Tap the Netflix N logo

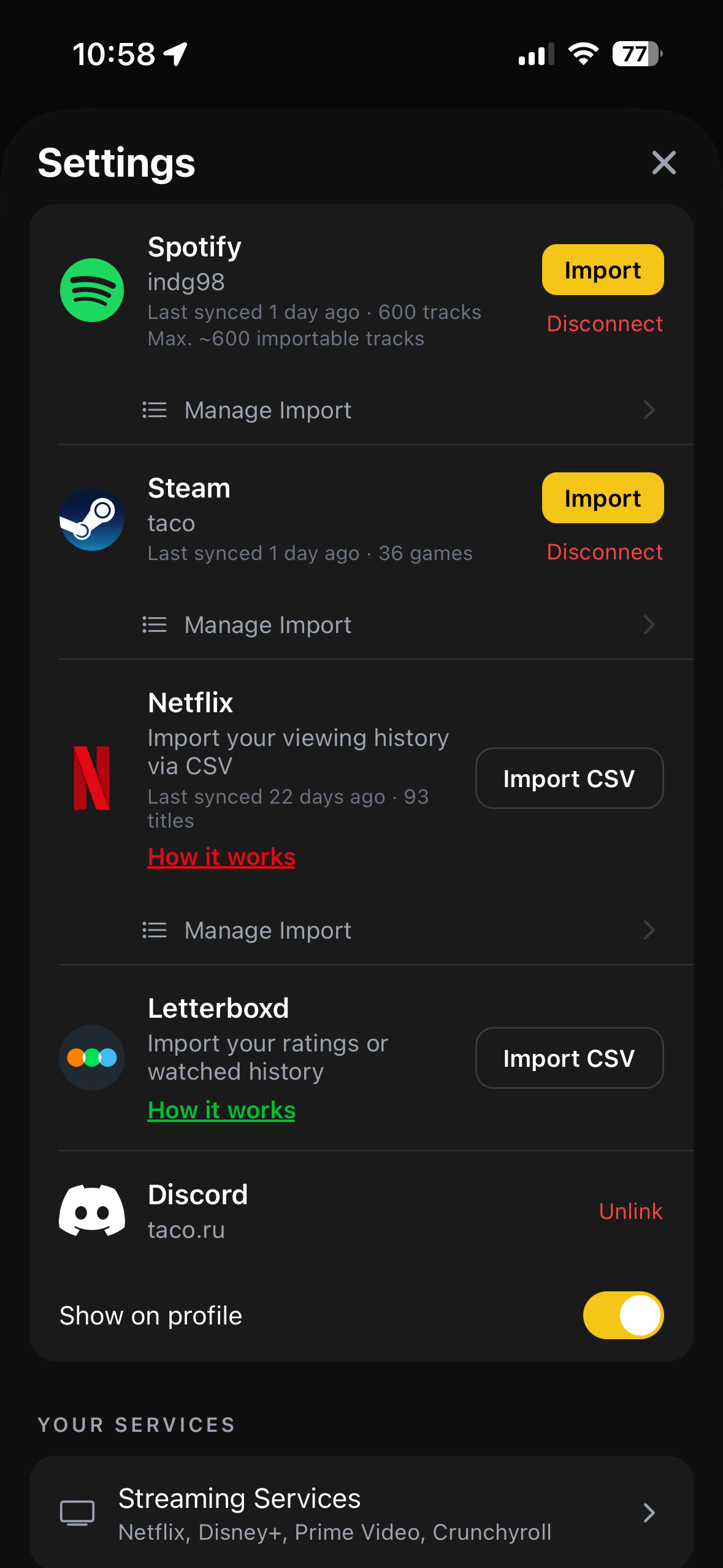(x=92, y=778)
